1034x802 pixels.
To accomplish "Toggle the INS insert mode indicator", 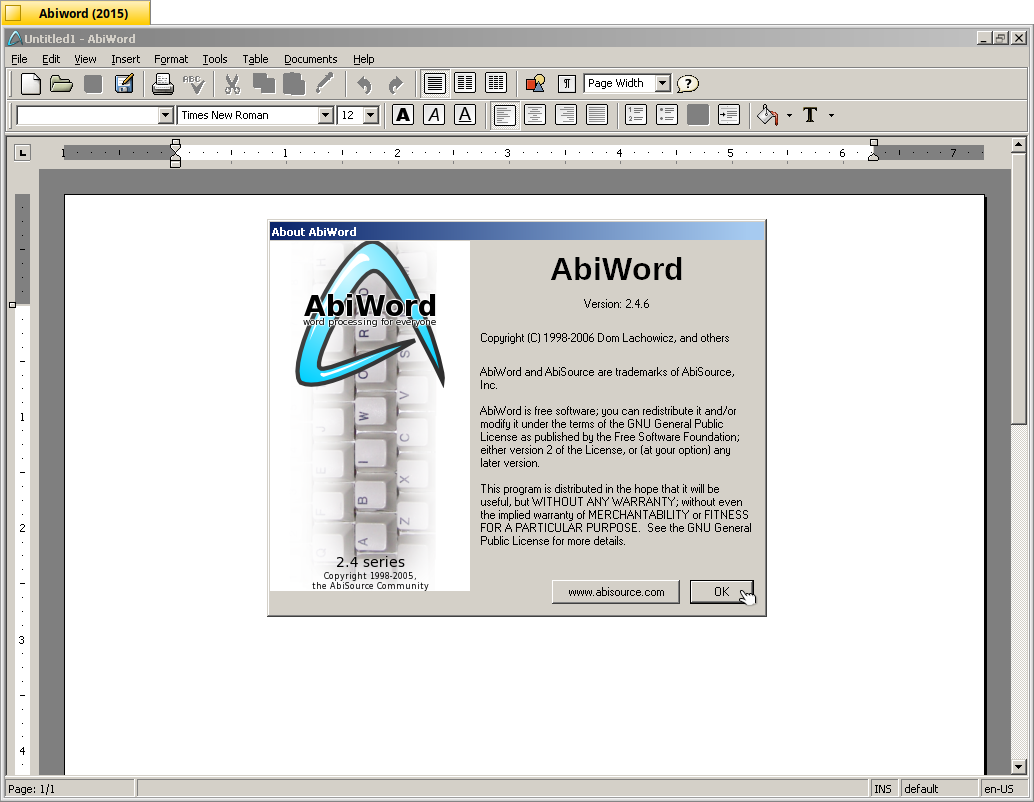I will point(883,789).
